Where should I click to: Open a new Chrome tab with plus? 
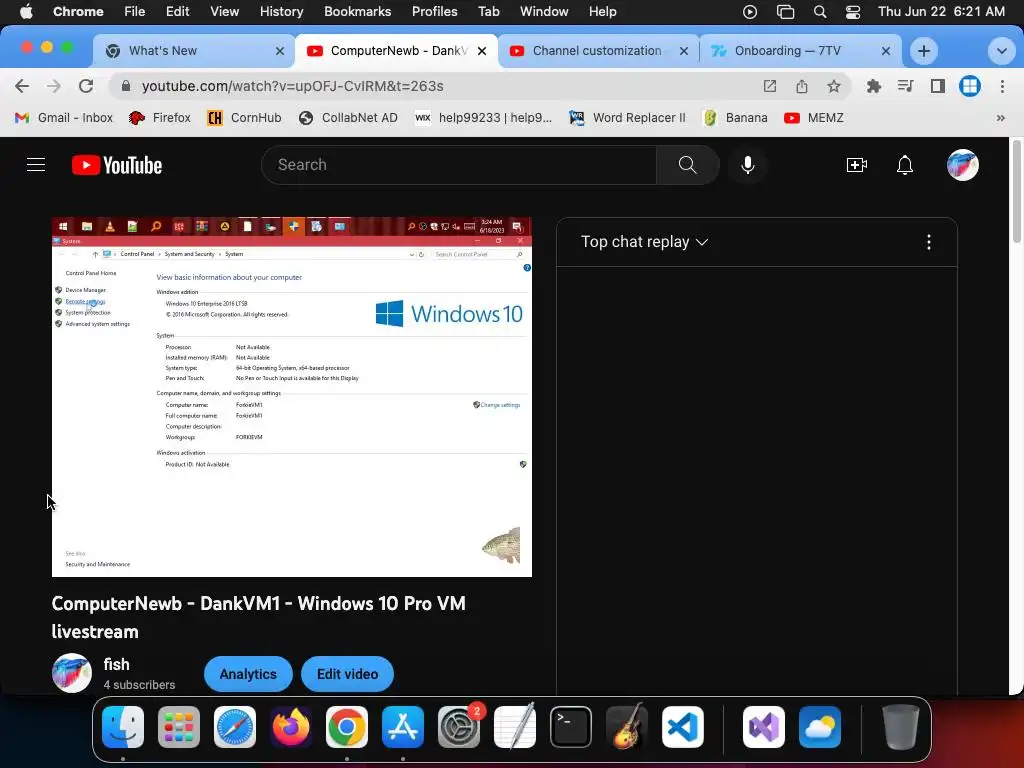[x=923, y=51]
